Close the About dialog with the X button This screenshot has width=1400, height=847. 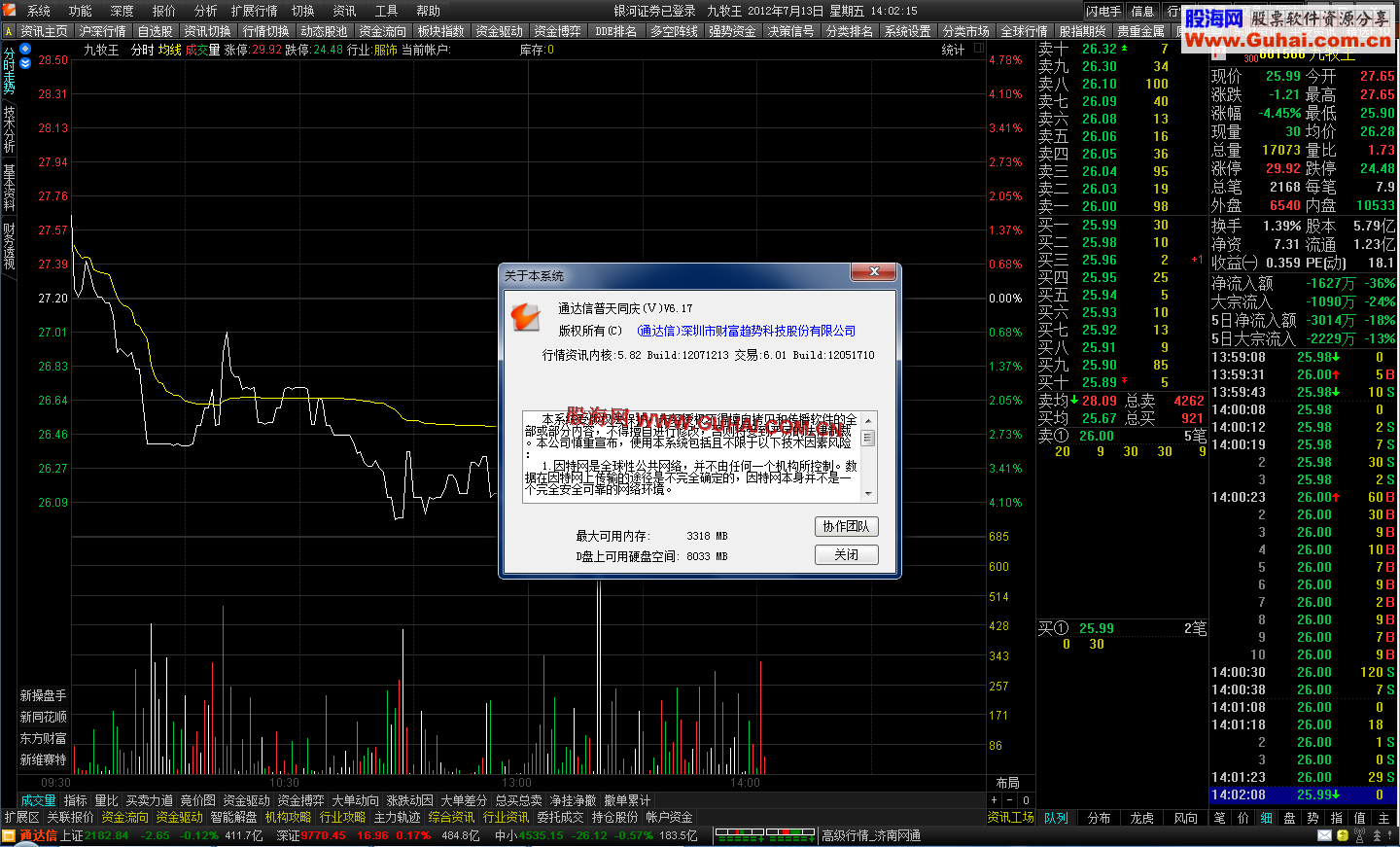874,272
